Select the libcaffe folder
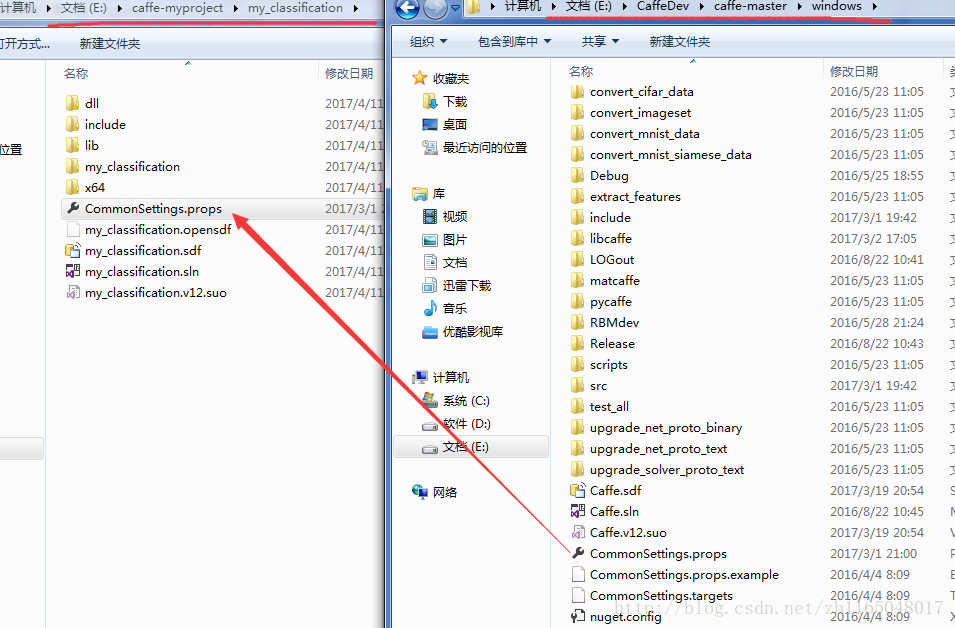This screenshot has height=628, width=955. tap(610, 238)
